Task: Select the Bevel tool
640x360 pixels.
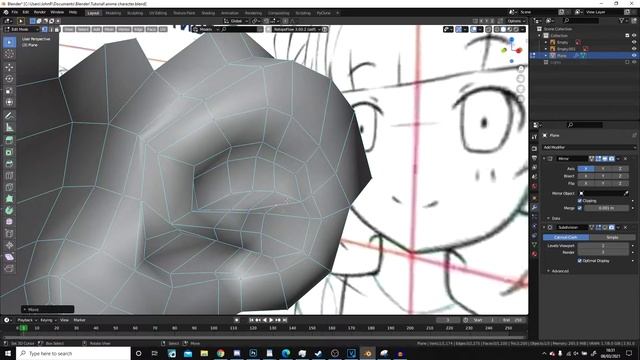Action: 9,164
